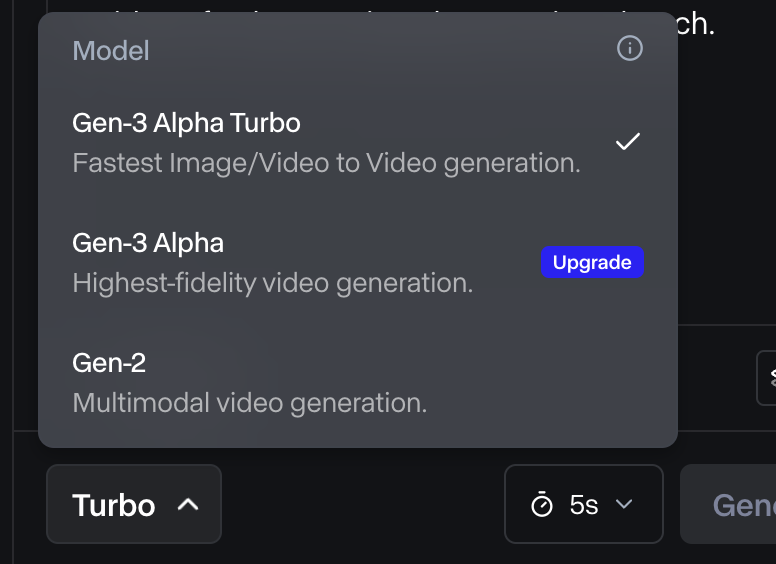Click "Multimodal video generation" description
This screenshot has width=776, height=564.
pos(249,403)
